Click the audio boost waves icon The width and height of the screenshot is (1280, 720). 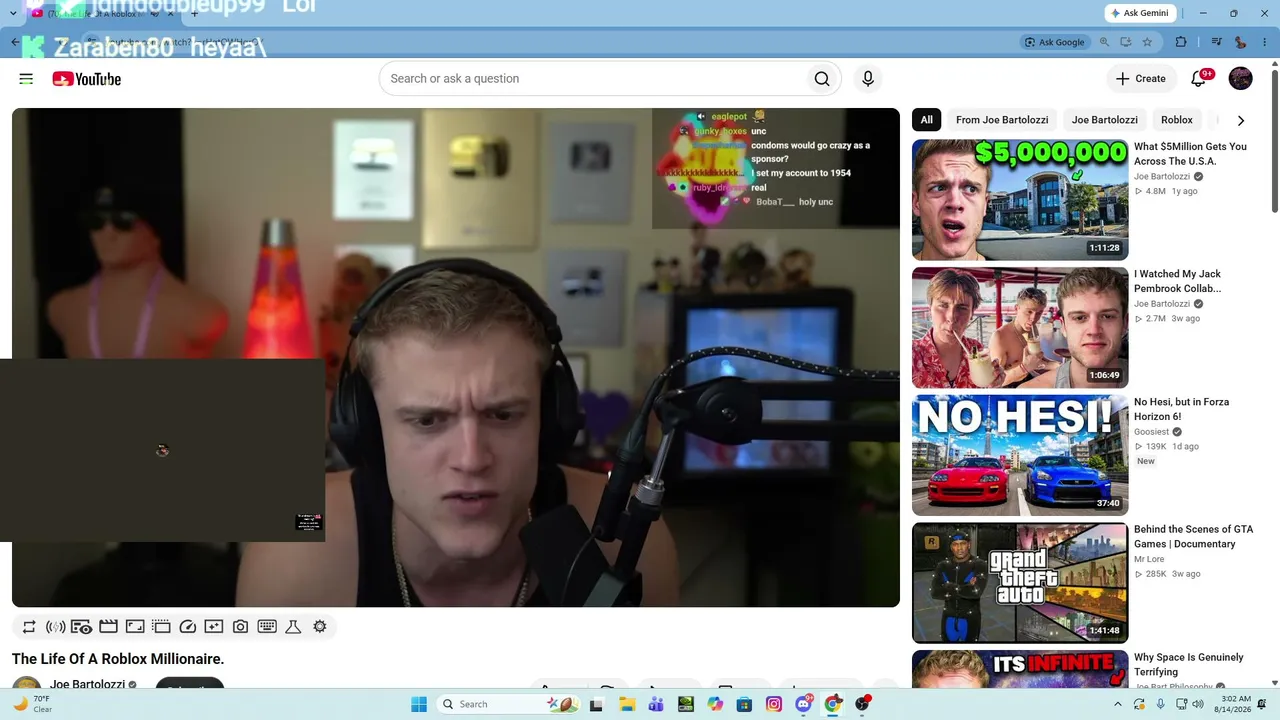coord(56,627)
